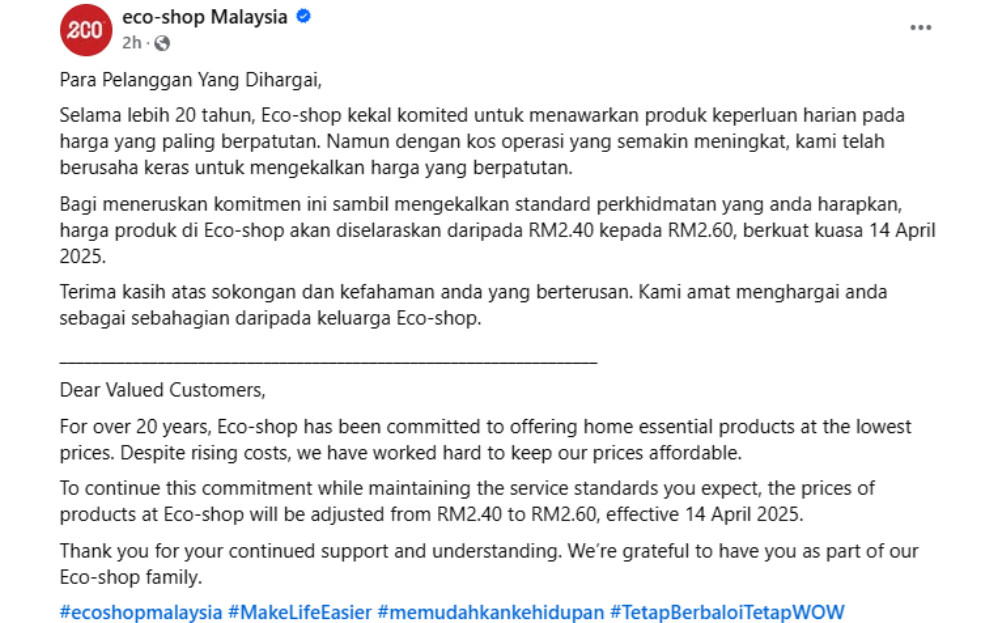The height and width of the screenshot is (623, 1000).
Task: Click the 'effective 14 April 2025' text
Action: [x=703, y=514]
